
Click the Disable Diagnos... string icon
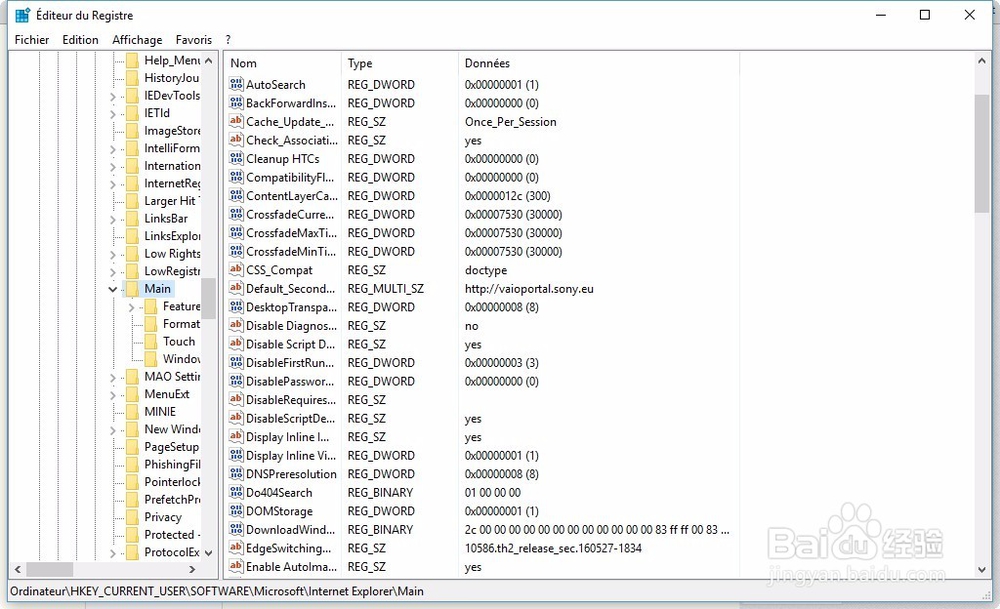coord(236,325)
